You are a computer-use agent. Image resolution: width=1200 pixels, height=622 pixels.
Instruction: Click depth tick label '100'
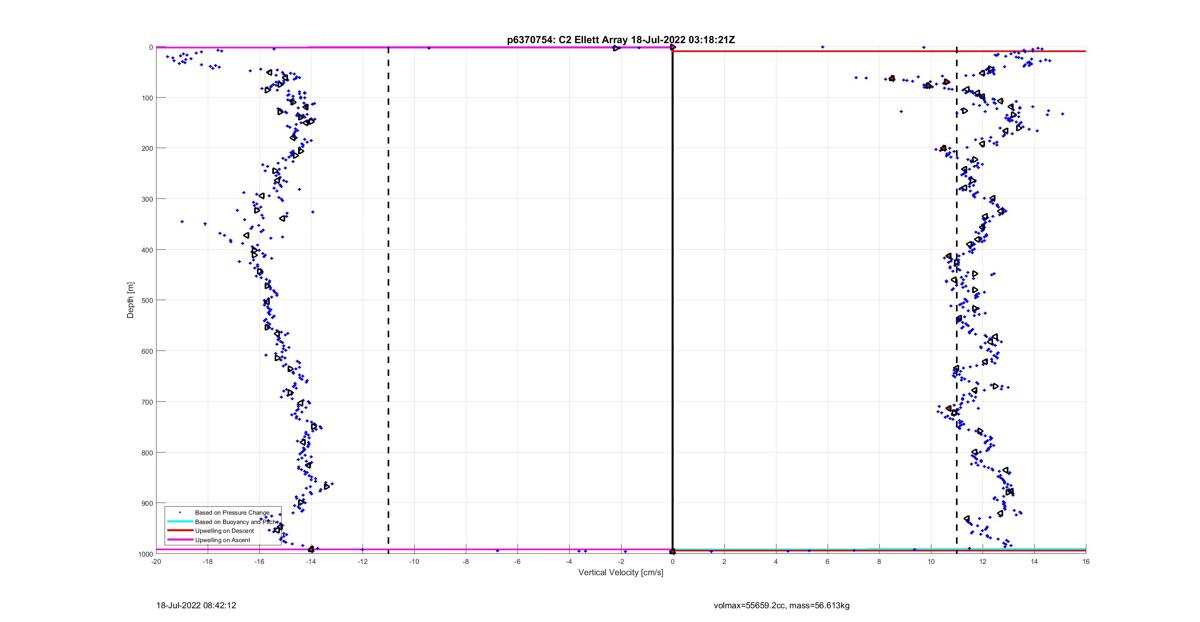(147, 98)
